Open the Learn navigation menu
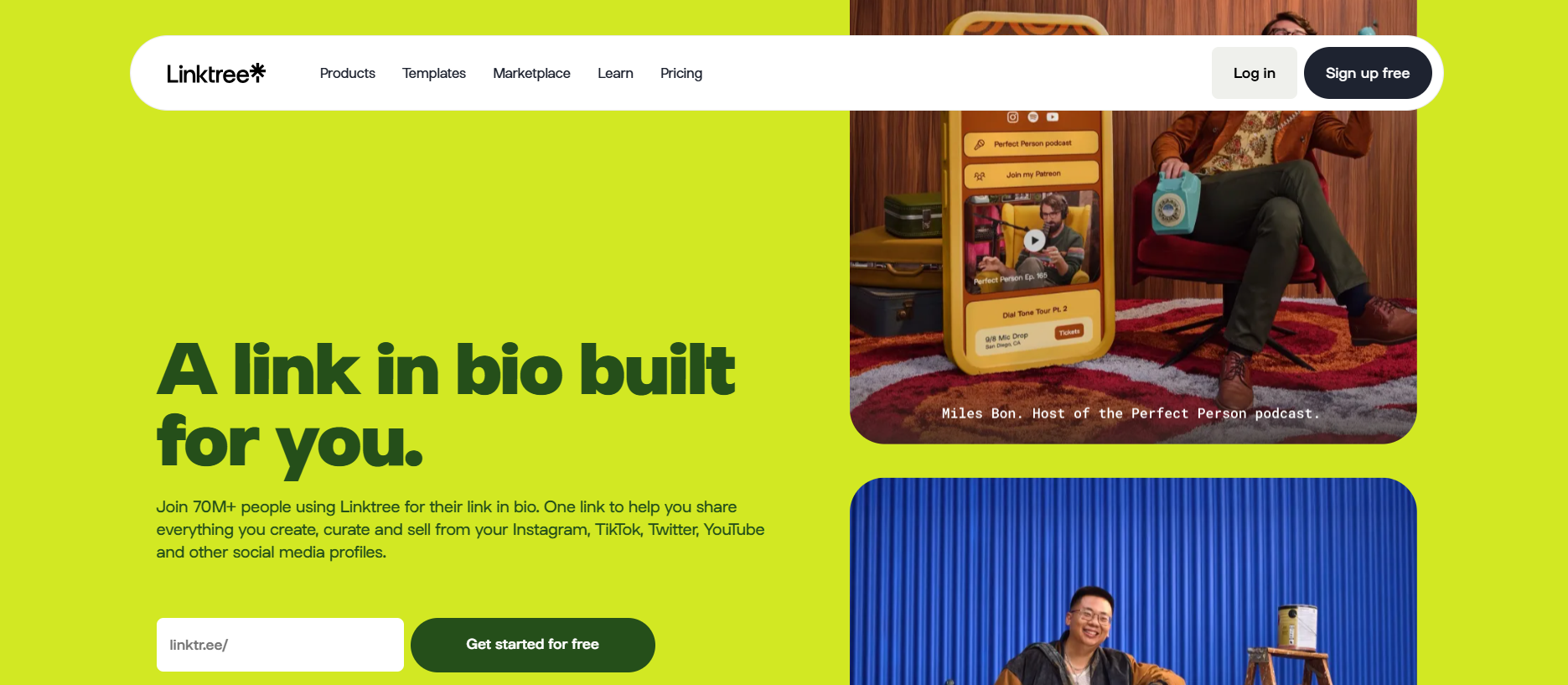The image size is (1568, 685). coord(615,73)
